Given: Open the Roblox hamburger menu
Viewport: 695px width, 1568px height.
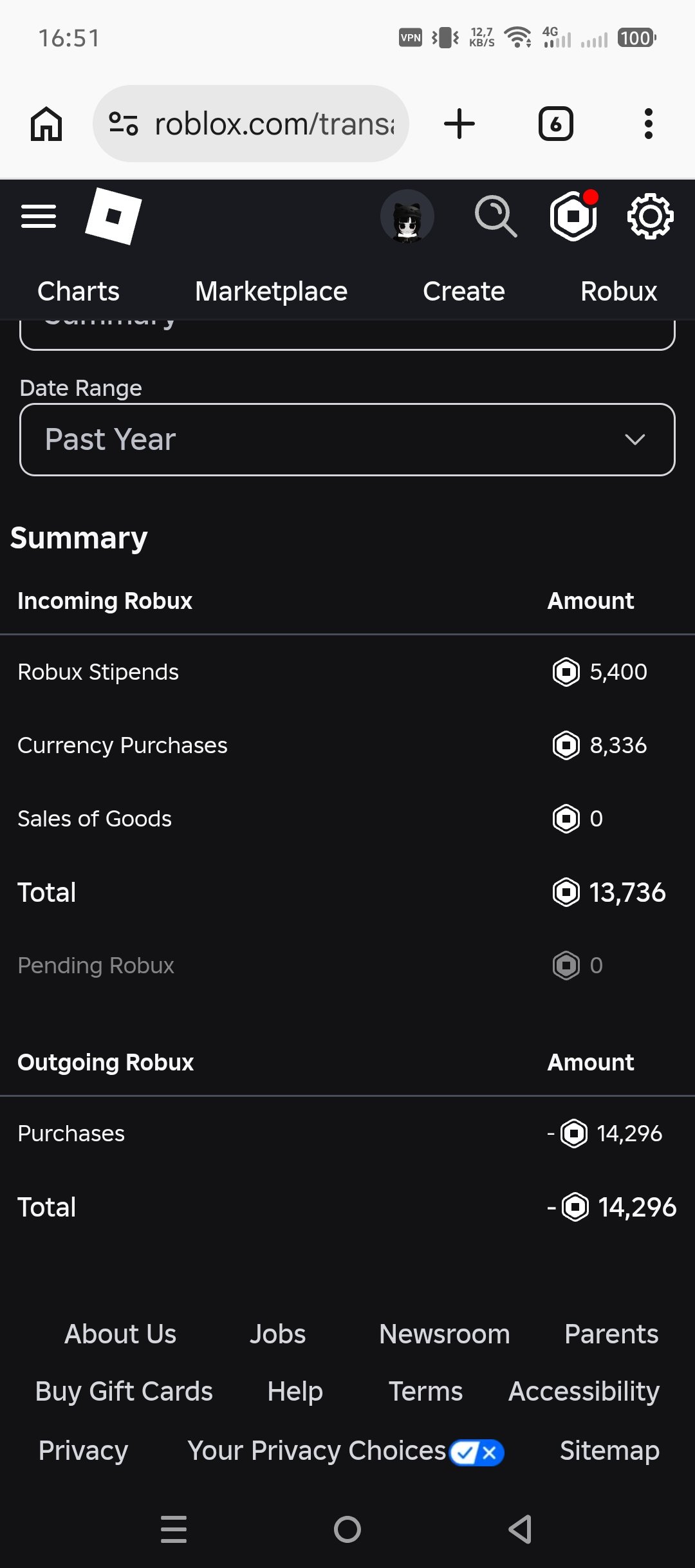Looking at the screenshot, I should coord(39,216).
